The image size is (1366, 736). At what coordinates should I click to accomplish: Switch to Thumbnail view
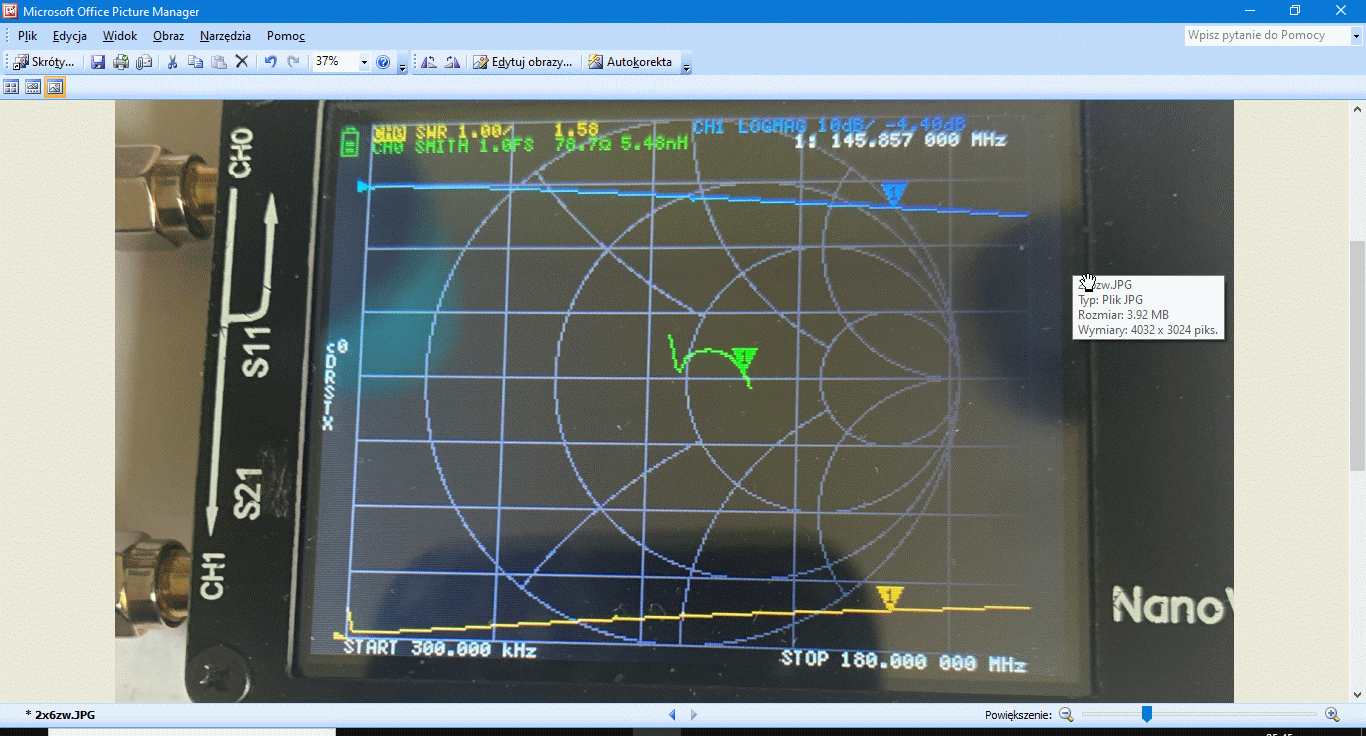point(12,87)
